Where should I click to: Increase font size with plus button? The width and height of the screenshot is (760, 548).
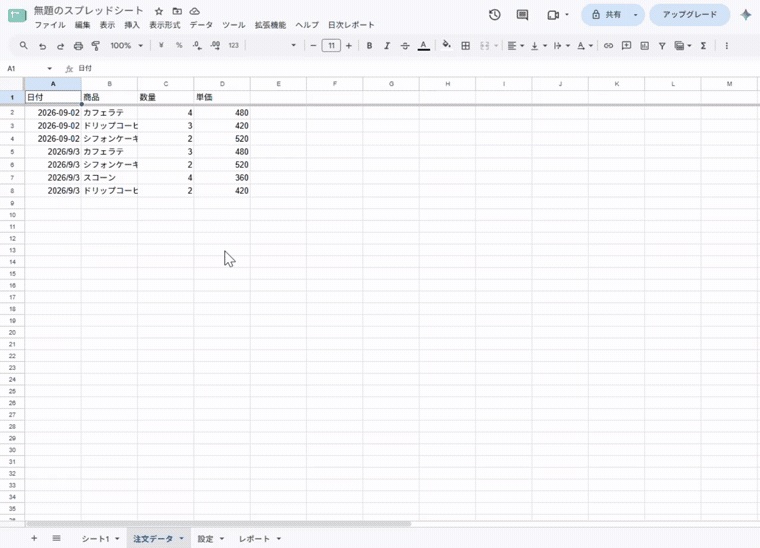click(x=348, y=46)
